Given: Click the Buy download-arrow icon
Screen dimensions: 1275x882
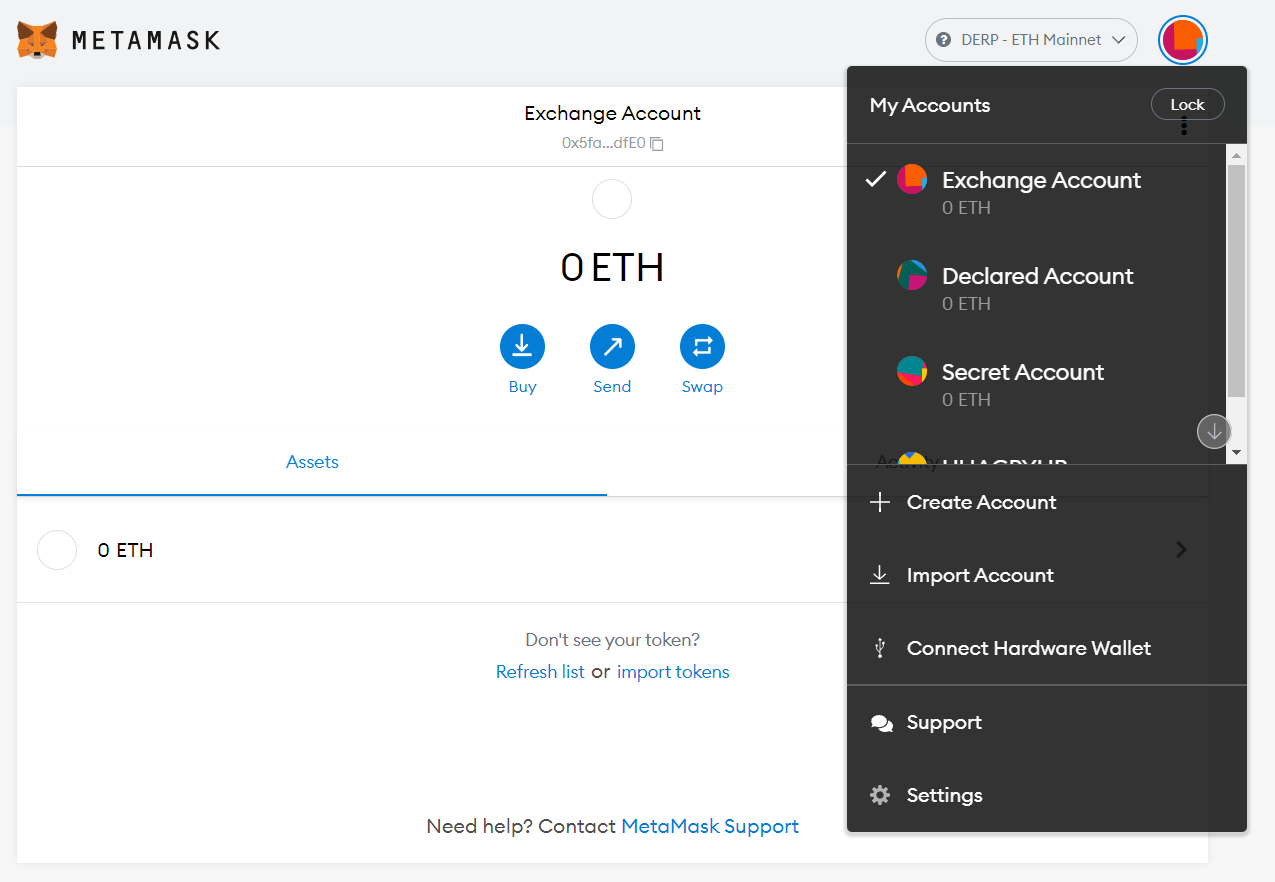Looking at the screenshot, I should 522,347.
